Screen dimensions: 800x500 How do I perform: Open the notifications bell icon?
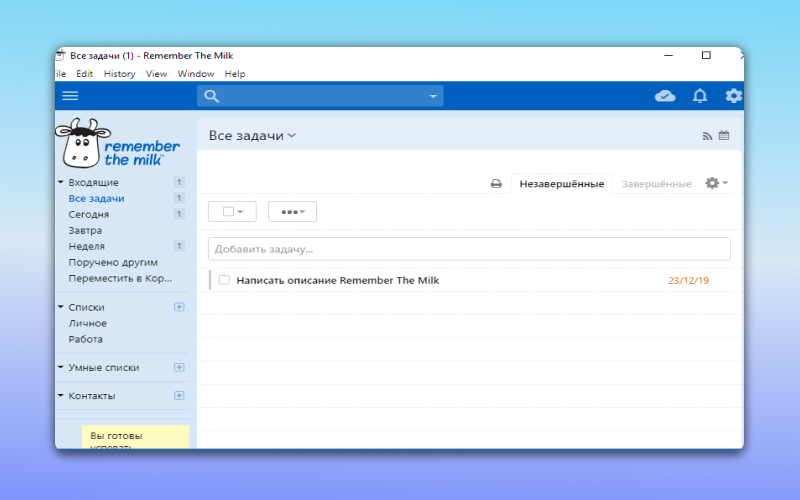point(699,96)
